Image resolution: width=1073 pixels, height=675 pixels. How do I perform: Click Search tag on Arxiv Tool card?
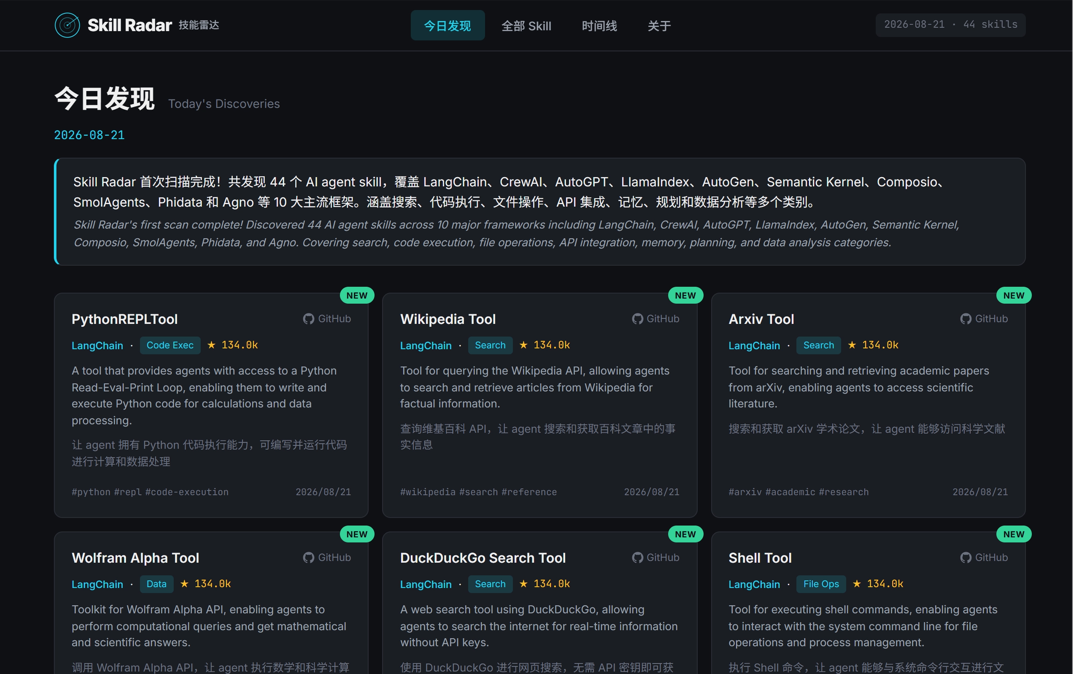tap(819, 345)
